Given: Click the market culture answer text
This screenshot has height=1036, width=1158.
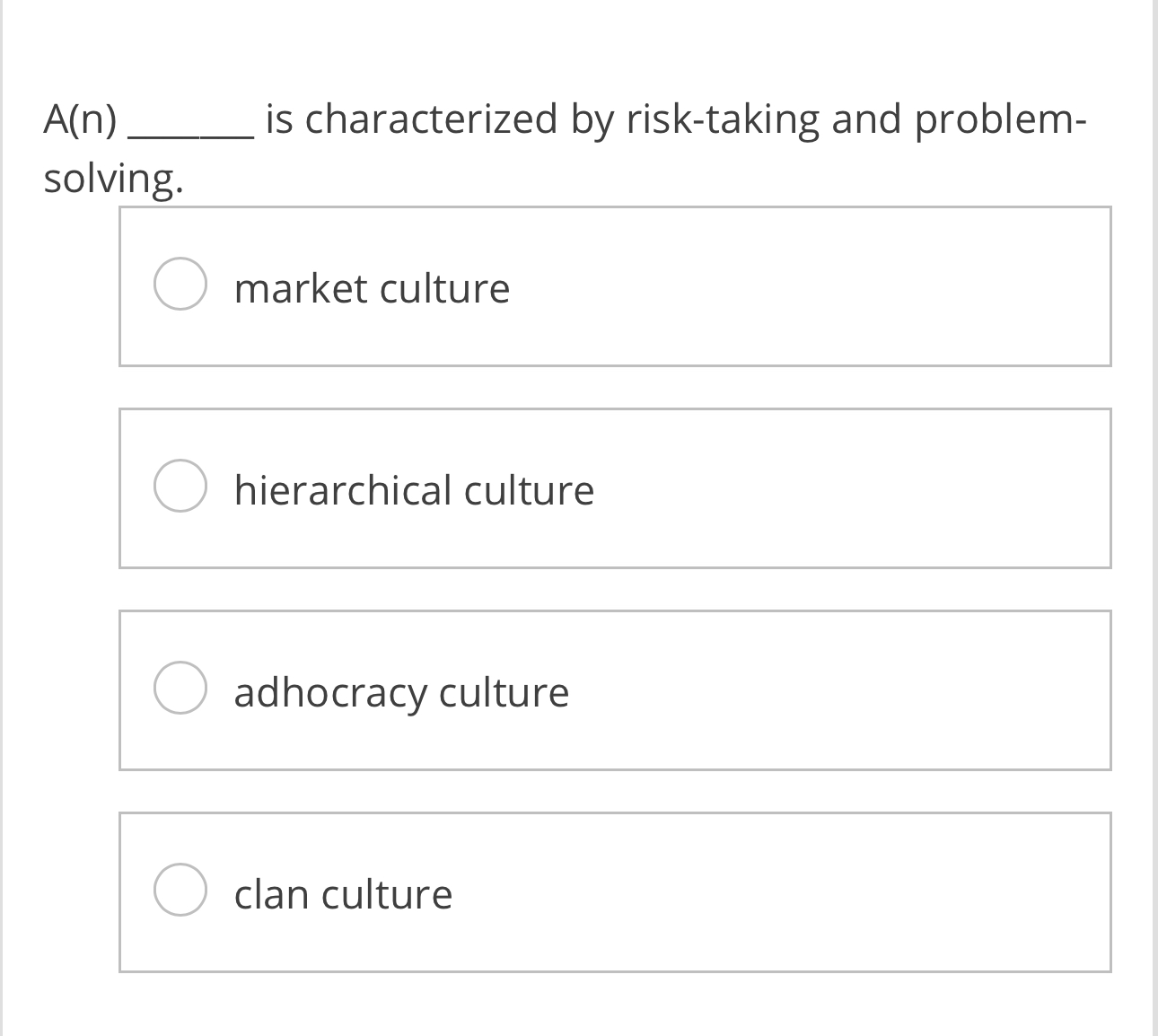Looking at the screenshot, I should tap(371, 288).
